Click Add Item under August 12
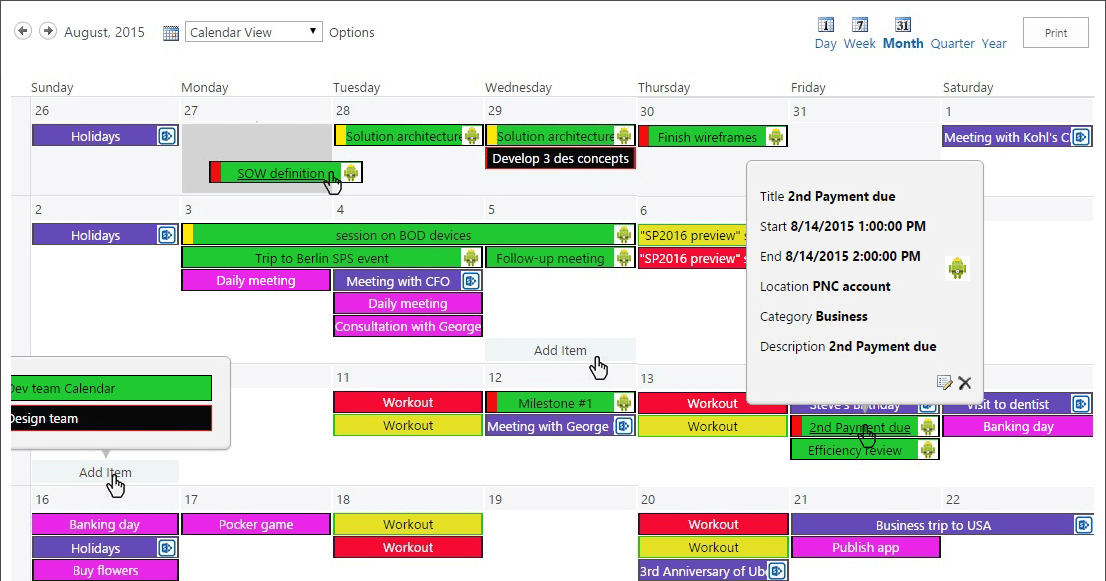 pos(560,350)
